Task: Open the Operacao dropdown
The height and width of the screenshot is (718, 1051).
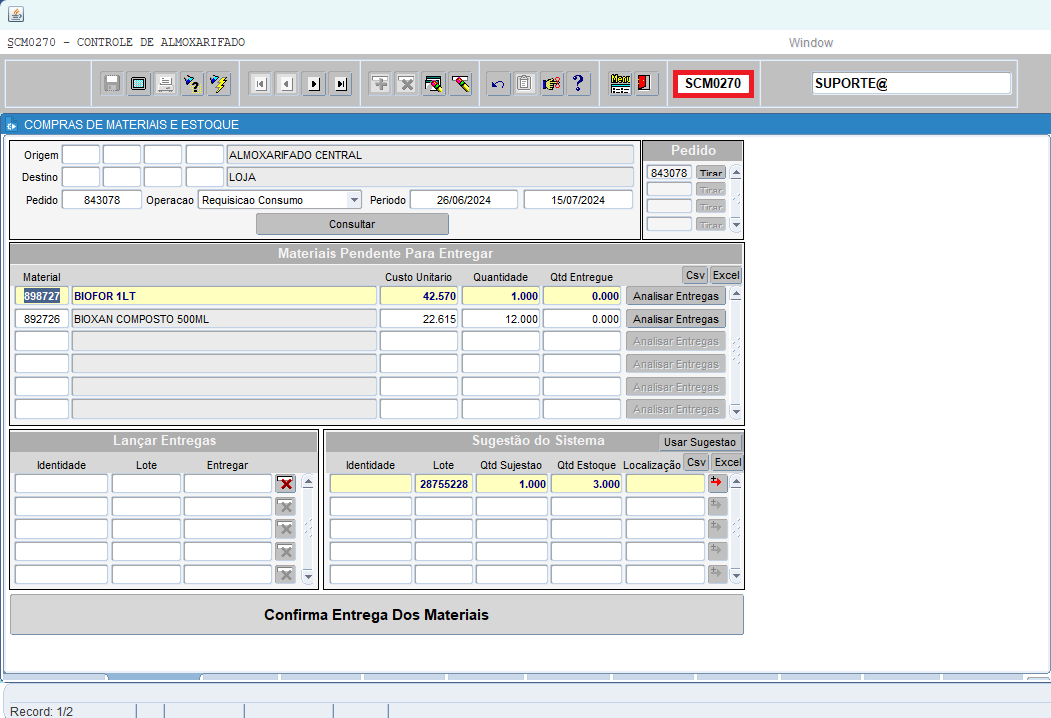Action: (x=354, y=200)
